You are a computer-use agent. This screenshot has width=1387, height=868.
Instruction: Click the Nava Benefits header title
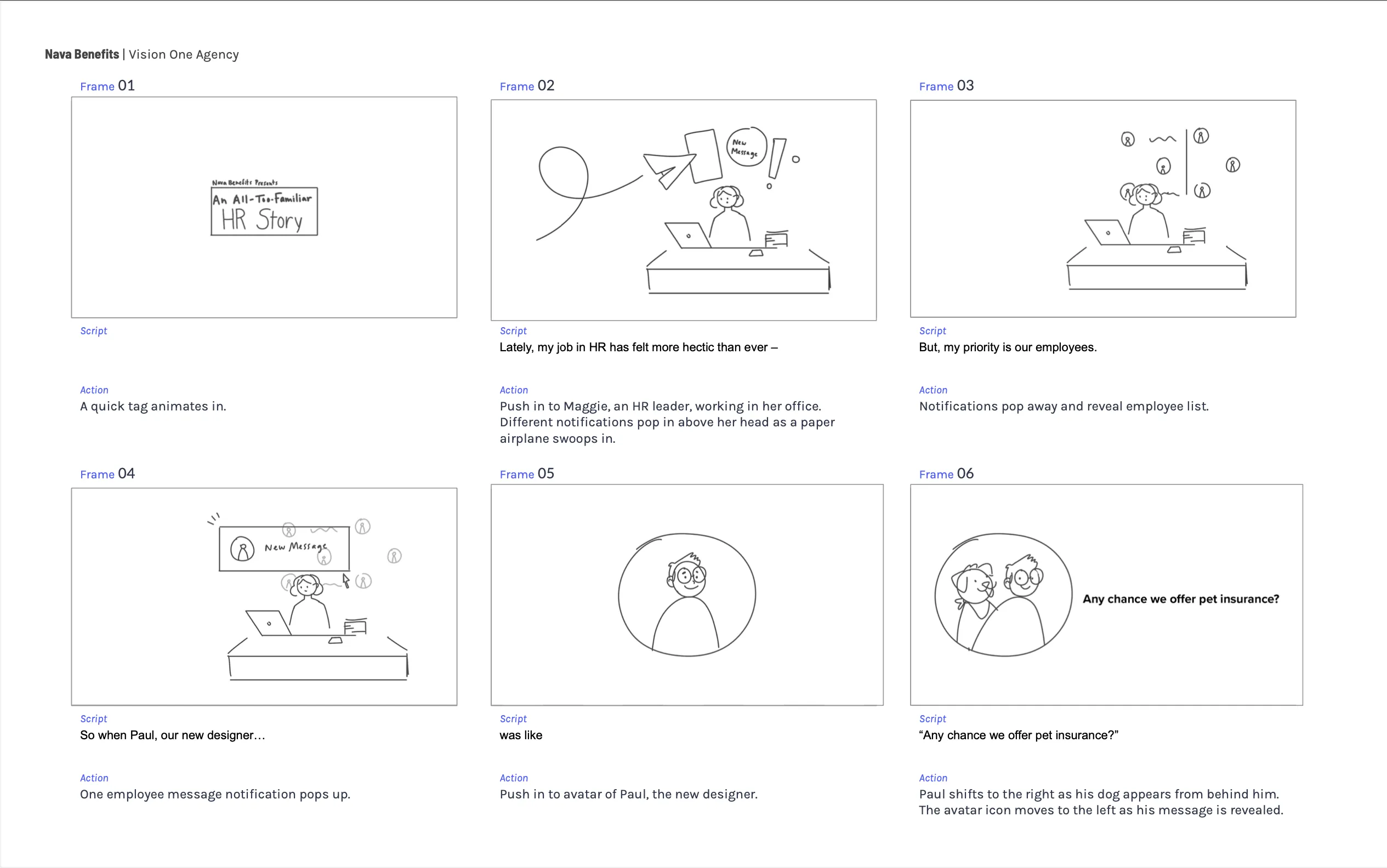click(x=82, y=55)
